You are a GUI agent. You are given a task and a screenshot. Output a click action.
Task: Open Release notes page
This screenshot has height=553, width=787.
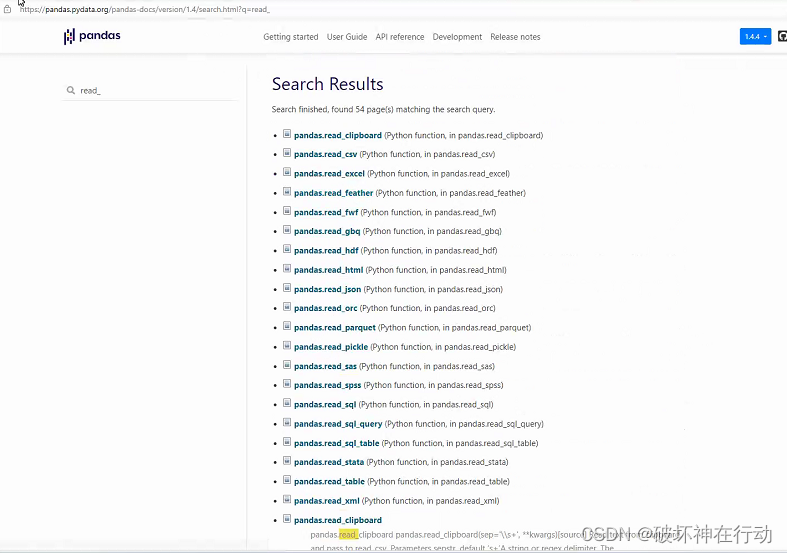515,37
